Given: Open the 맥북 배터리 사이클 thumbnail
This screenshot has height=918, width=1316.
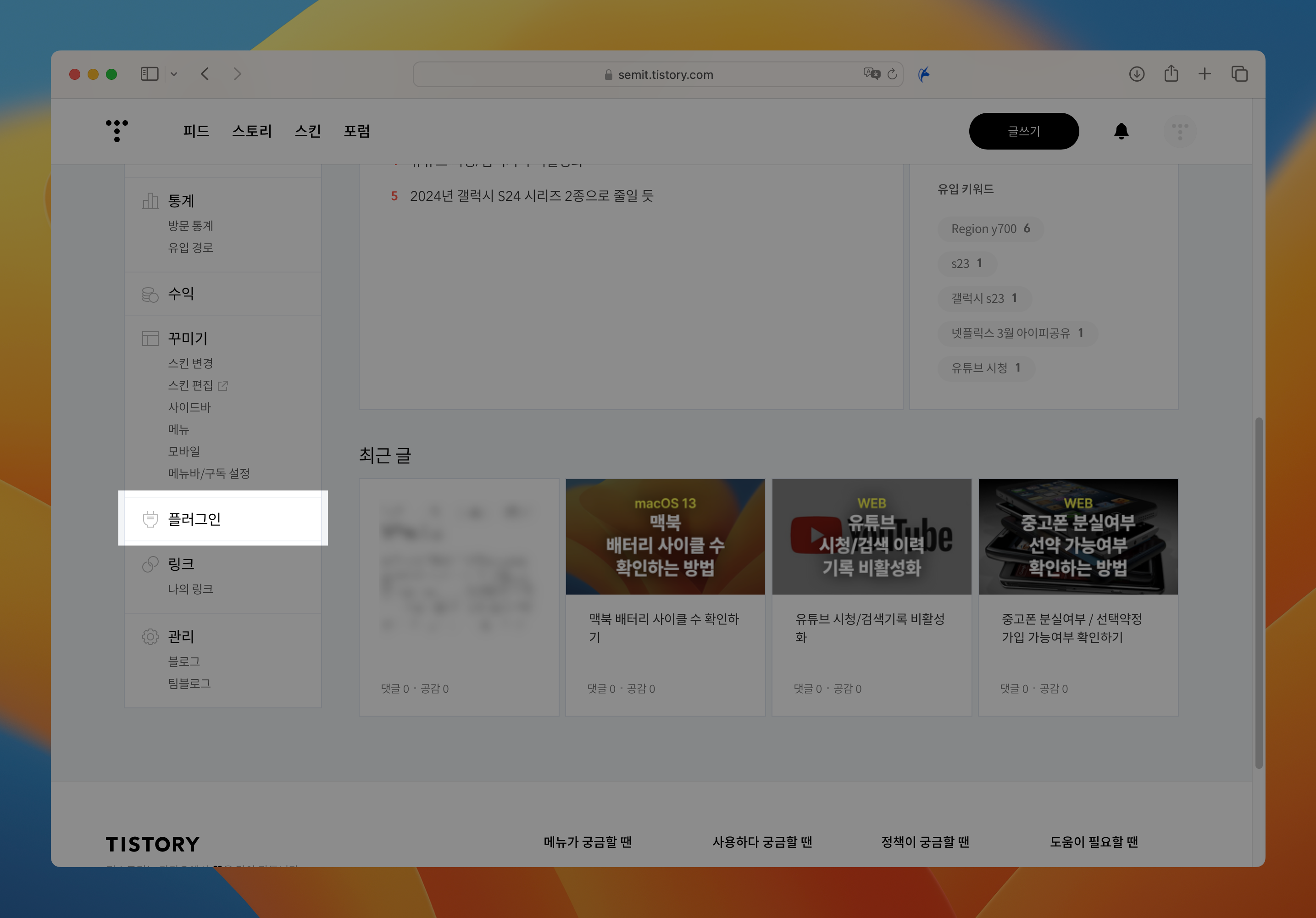Looking at the screenshot, I should (x=665, y=537).
